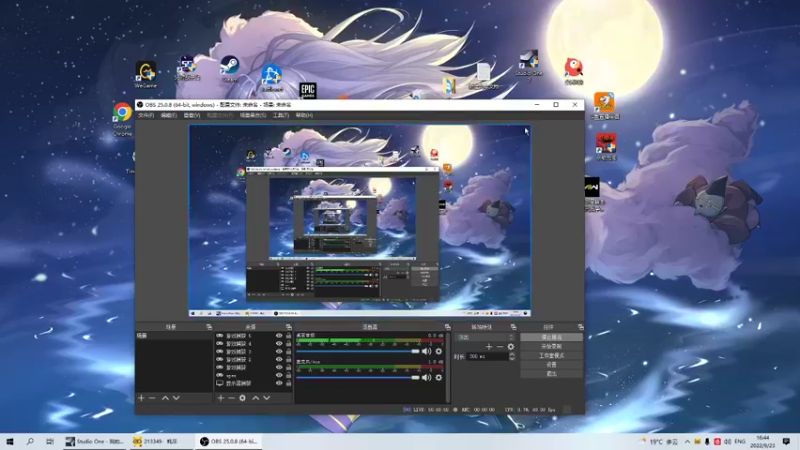The image size is (800, 450).
Task: Open the Help menu in OBS
Action: (x=304, y=115)
